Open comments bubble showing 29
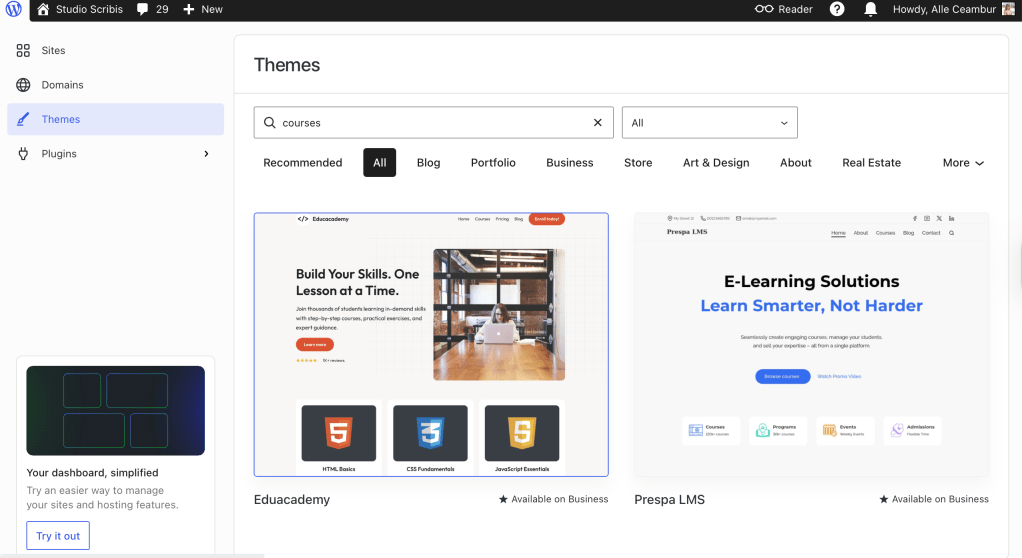The width and height of the screenshot is (1022, 558). pyautogui.click(x=153, y=9)
